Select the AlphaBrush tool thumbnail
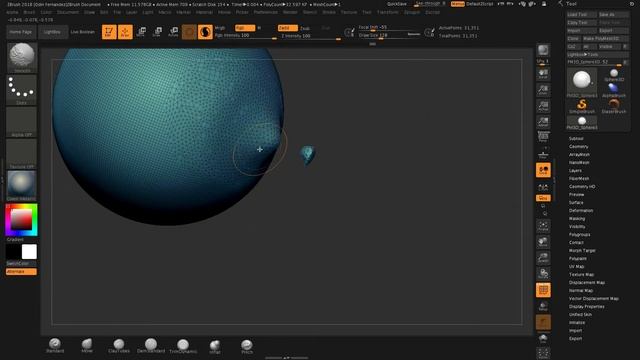Viewport: 640px width, 360px height. 613,90
